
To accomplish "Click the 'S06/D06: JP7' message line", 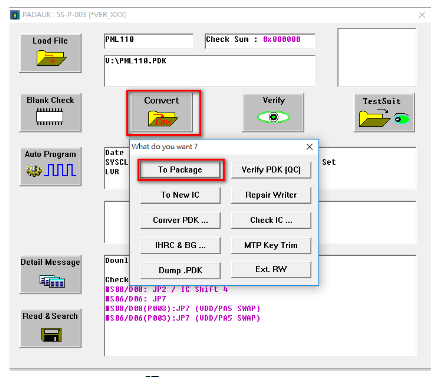I will point(136,299).
